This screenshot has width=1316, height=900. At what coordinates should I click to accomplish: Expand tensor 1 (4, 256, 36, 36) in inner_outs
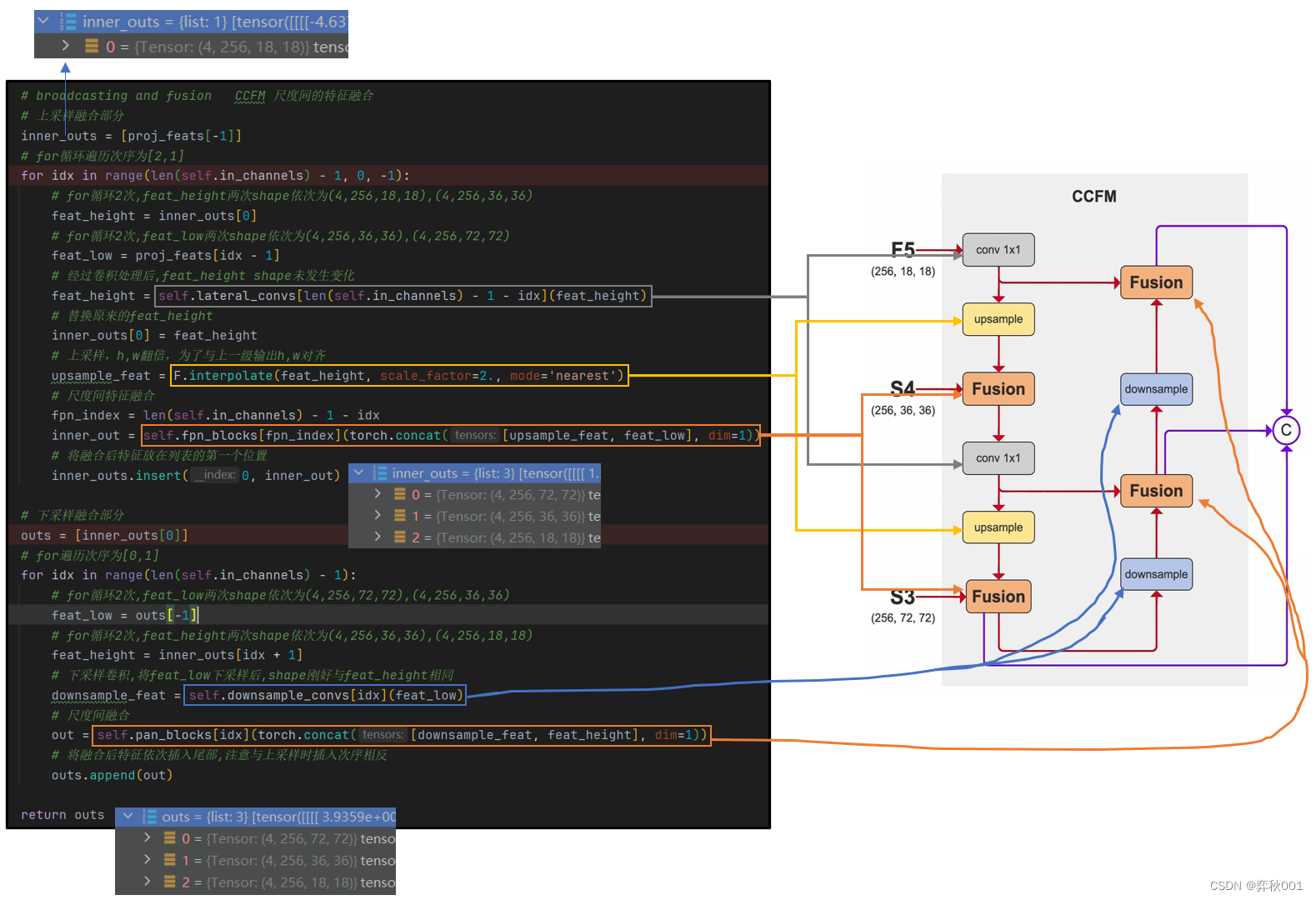[x=378, y=516]
